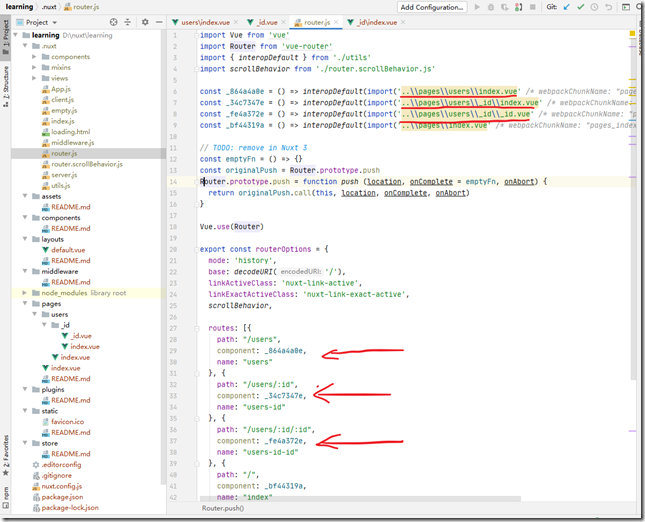This screenshot has height=522, width=645.
Task: Click the Router.push() breadcrumb at editor bottom
Action: pyautogui.click(x=223, y=508)
